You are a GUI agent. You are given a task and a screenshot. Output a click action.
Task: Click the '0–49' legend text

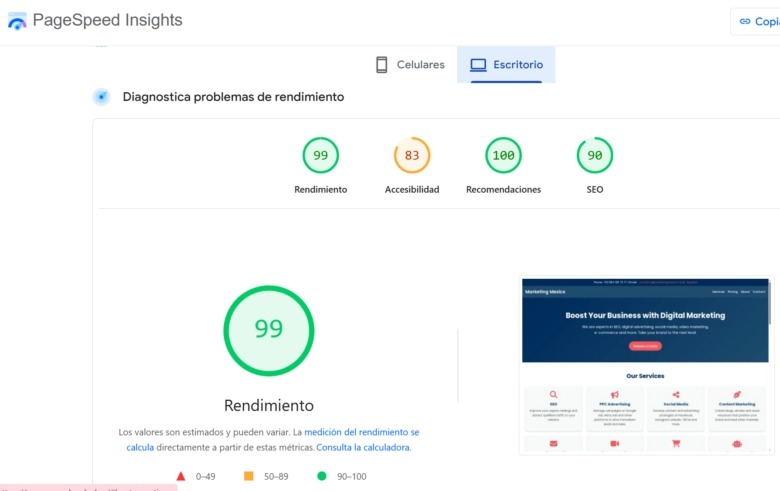click(205, 477)
